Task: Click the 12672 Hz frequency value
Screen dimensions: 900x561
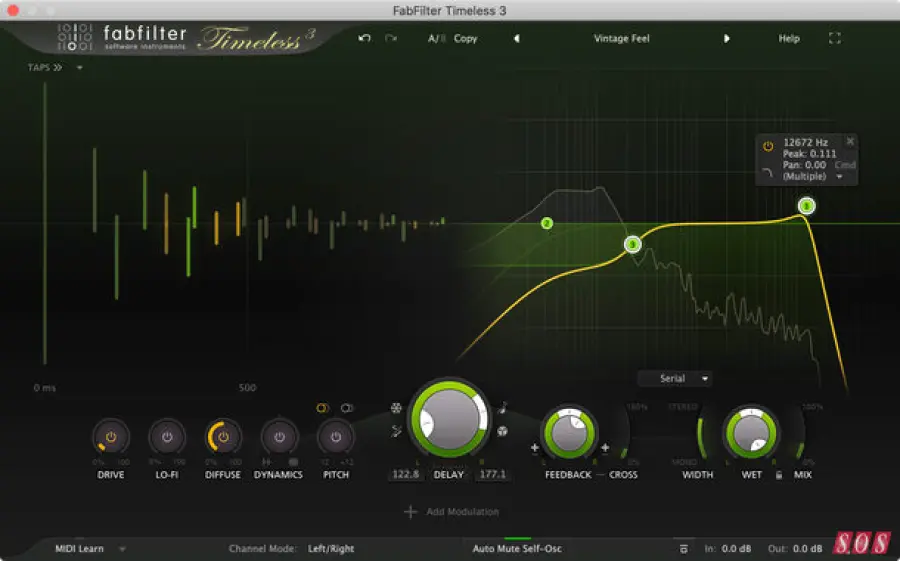Action: pos(805,142)
